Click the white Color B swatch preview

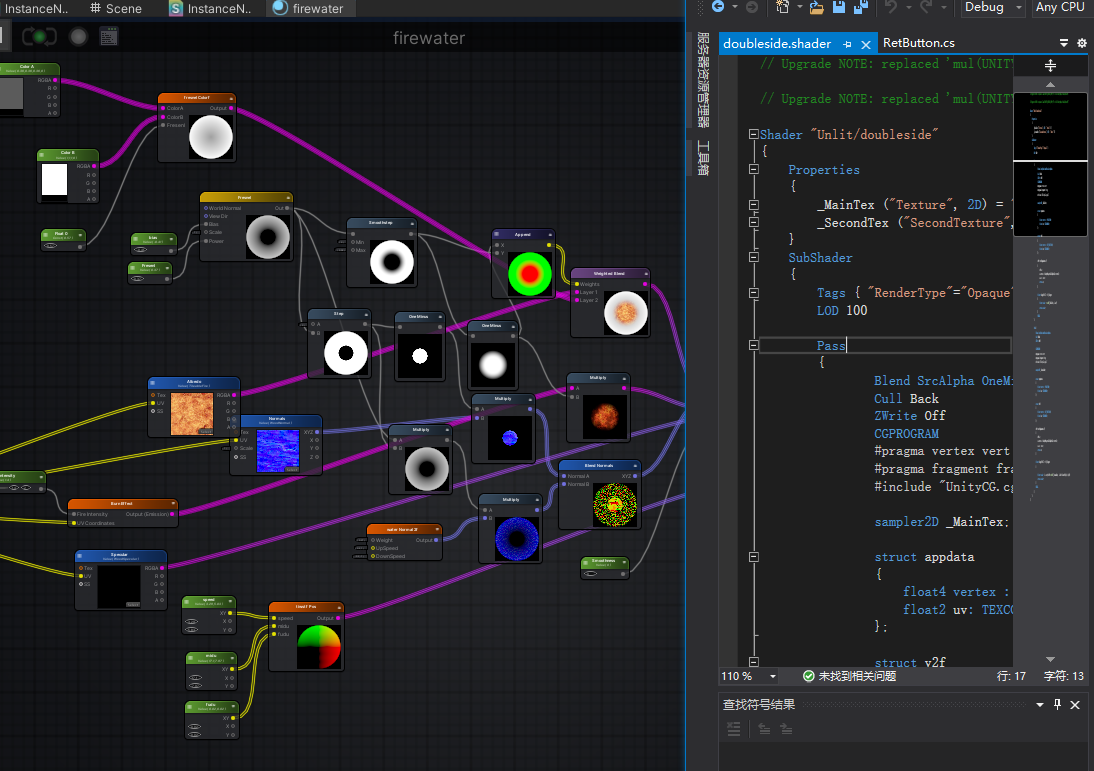pyautogui.click(x=53, y=181)
